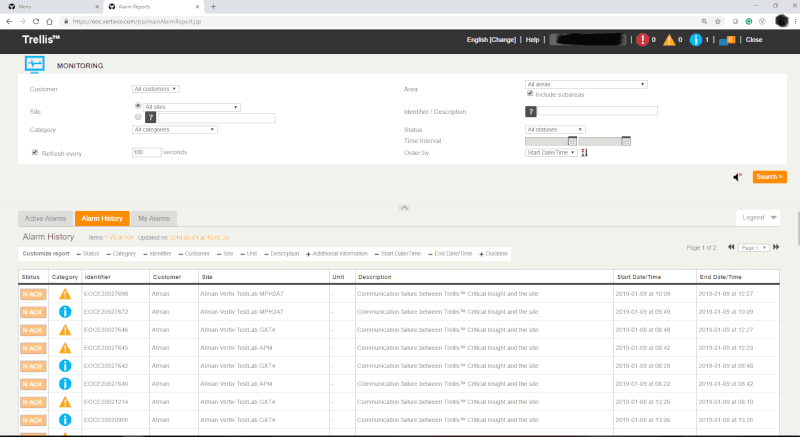800x437 pixels.
Task: Click the English [Change] language link
Action: 491,40
